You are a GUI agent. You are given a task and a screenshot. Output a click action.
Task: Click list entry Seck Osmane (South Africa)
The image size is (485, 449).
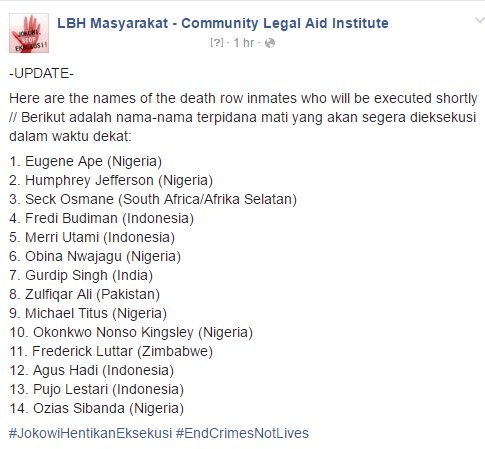(x=153, y=199)
